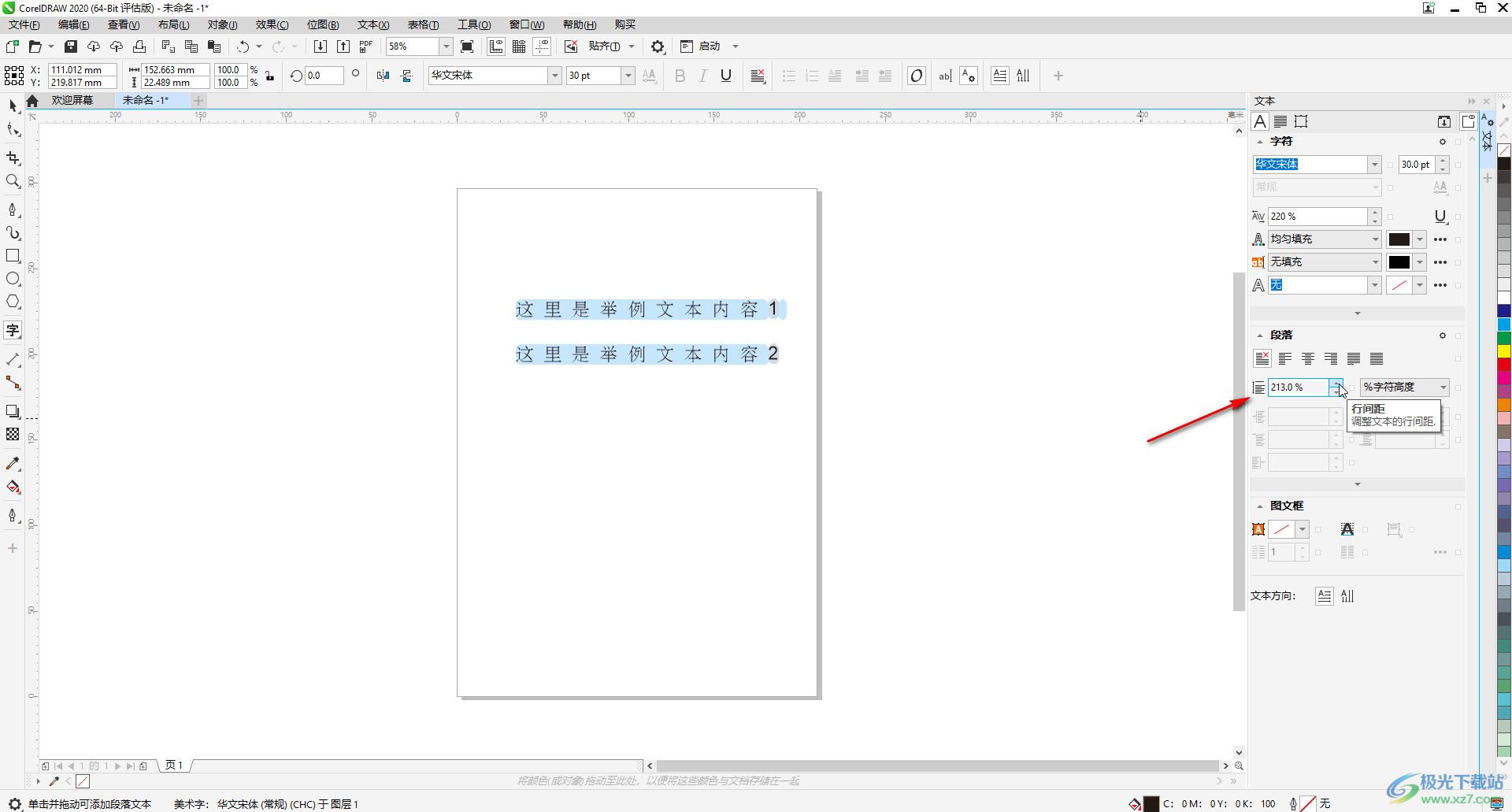Open the 文本 menu
Viewport: 1512px width, 812px height.
tap(373, 24)
